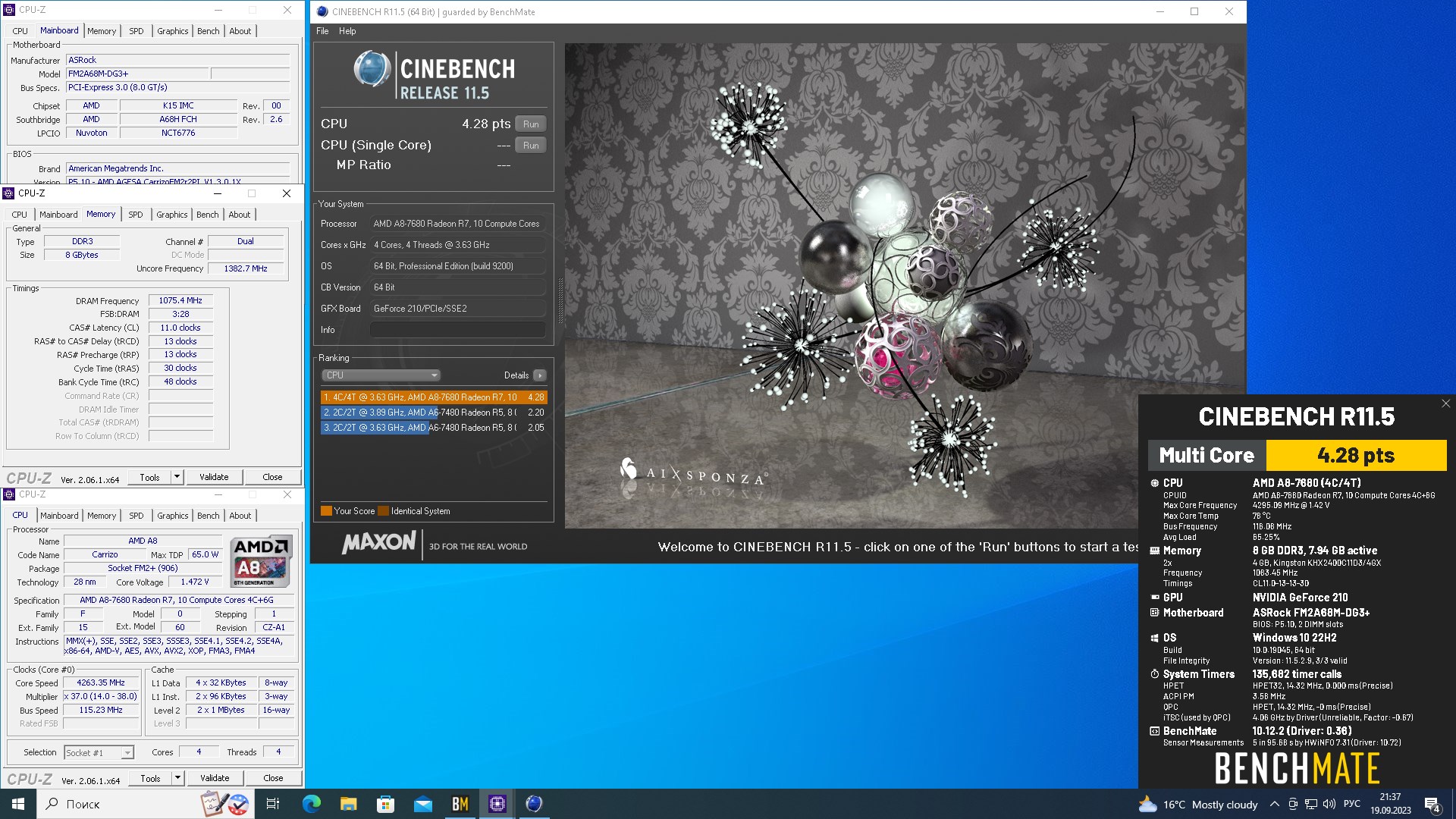Screen dimensions: 1456x819
Task: Click the tray display device icon
Action: tap(1292, 804)
